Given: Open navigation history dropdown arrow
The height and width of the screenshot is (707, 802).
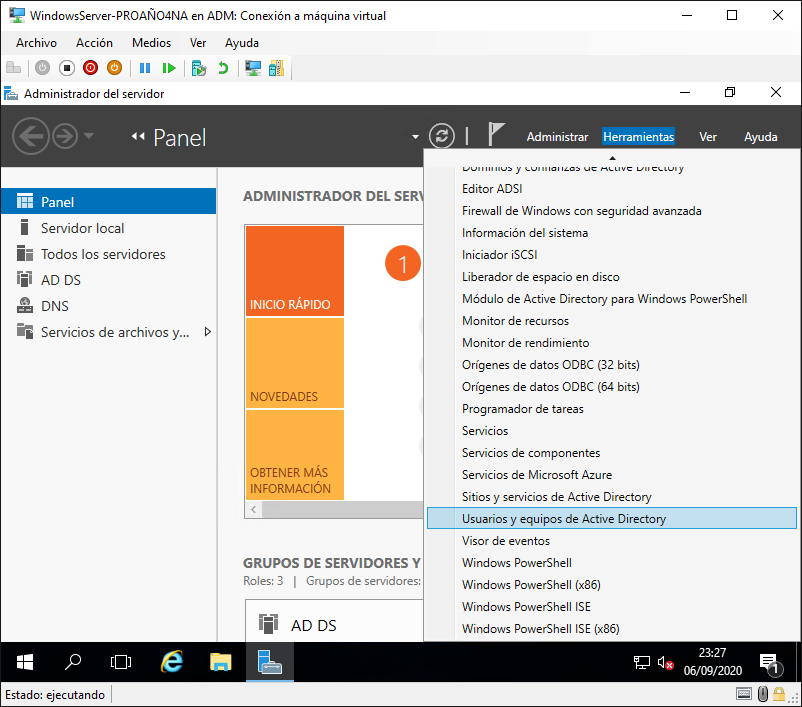Looking at the screenshot, I should (88, 136).
